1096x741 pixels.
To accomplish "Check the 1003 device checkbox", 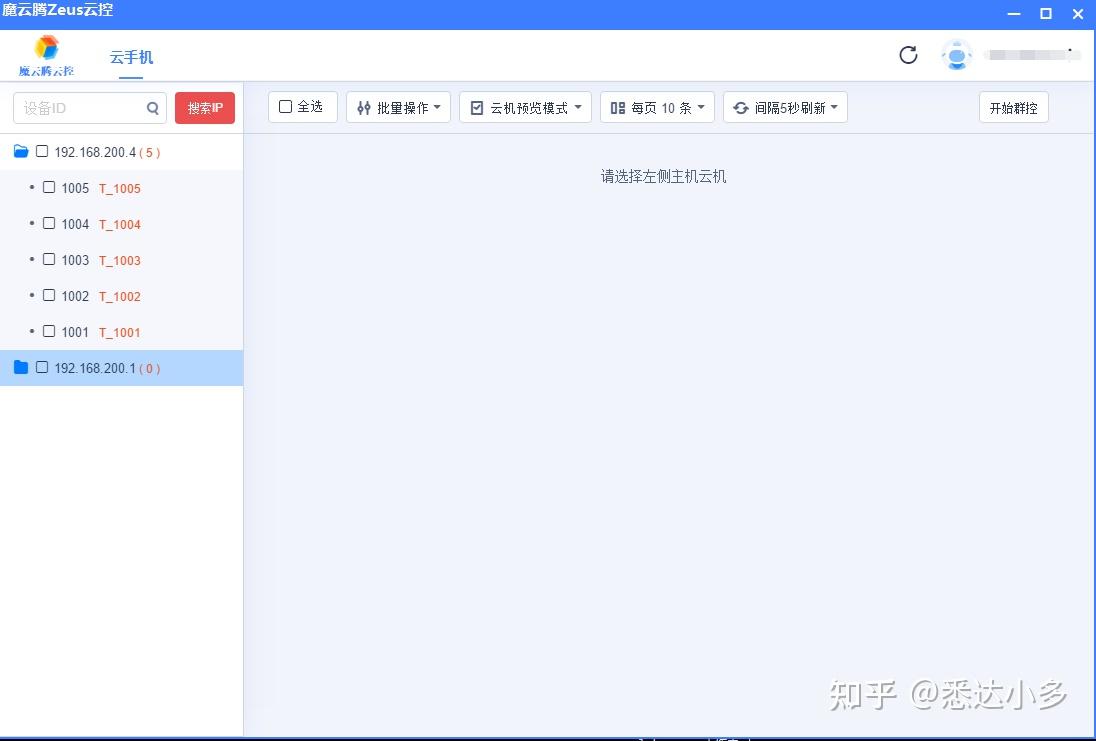I will (x=49, y=259).
